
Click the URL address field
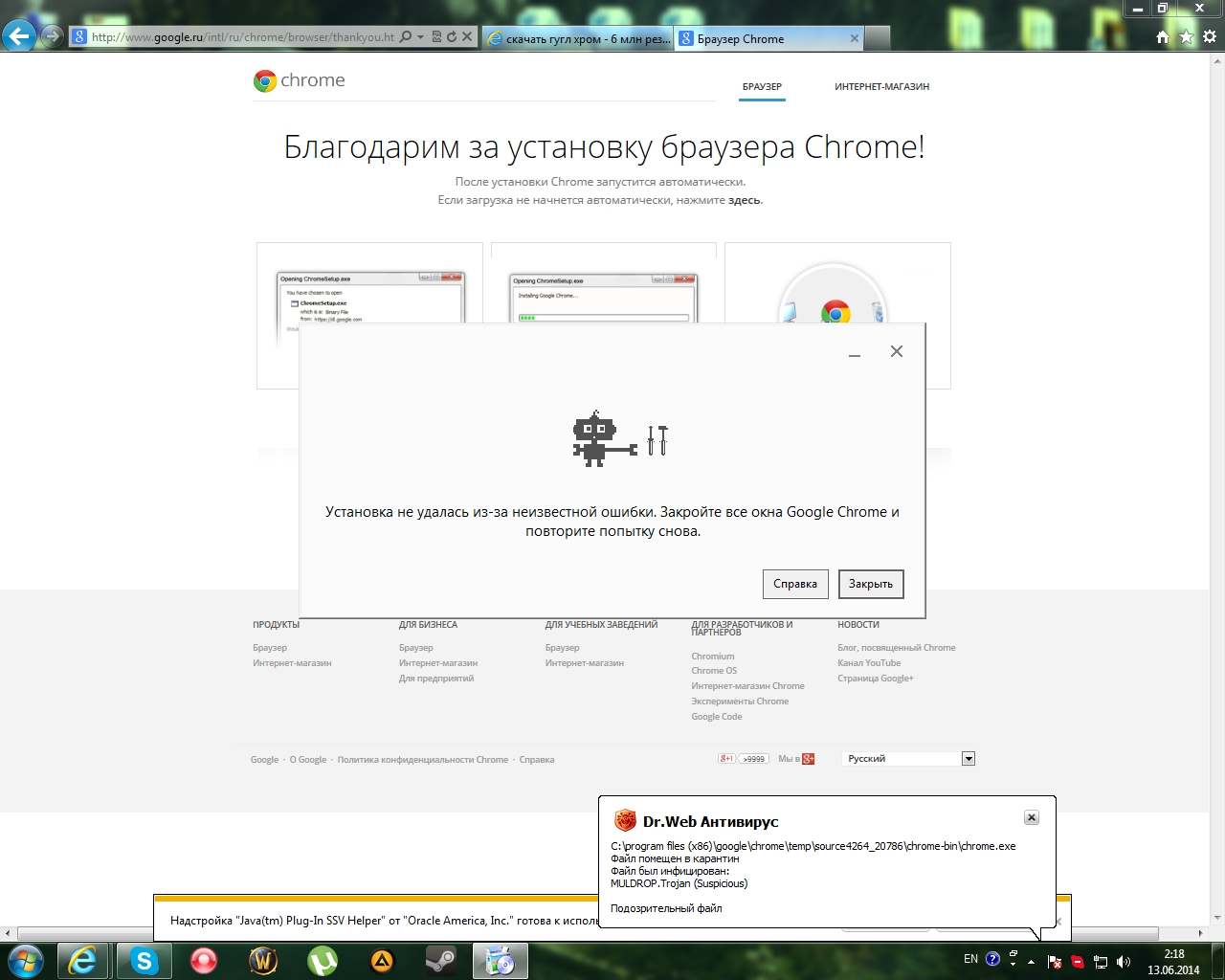(242, 37)
